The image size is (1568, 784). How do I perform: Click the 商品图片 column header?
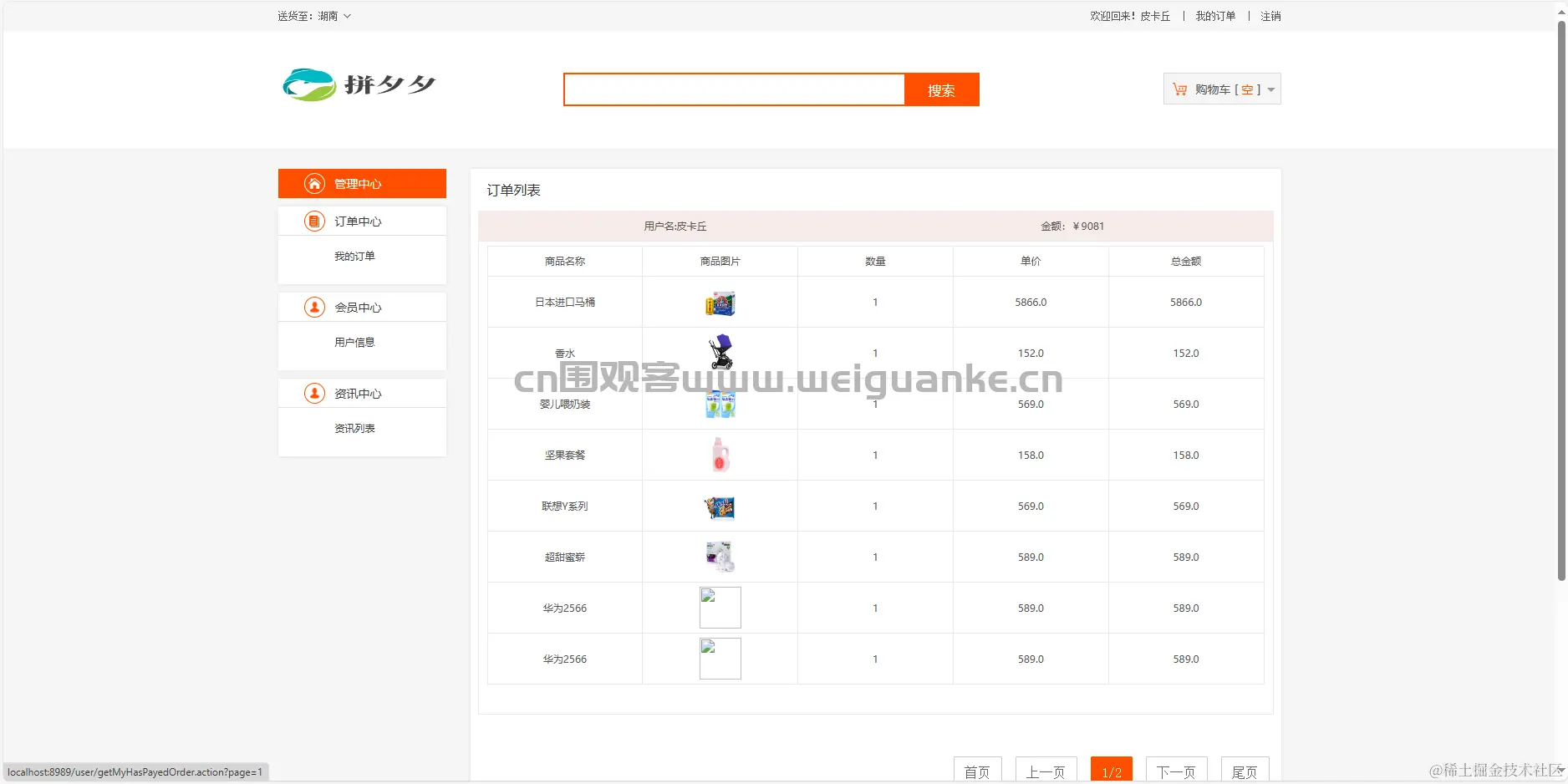coord(720,262)
